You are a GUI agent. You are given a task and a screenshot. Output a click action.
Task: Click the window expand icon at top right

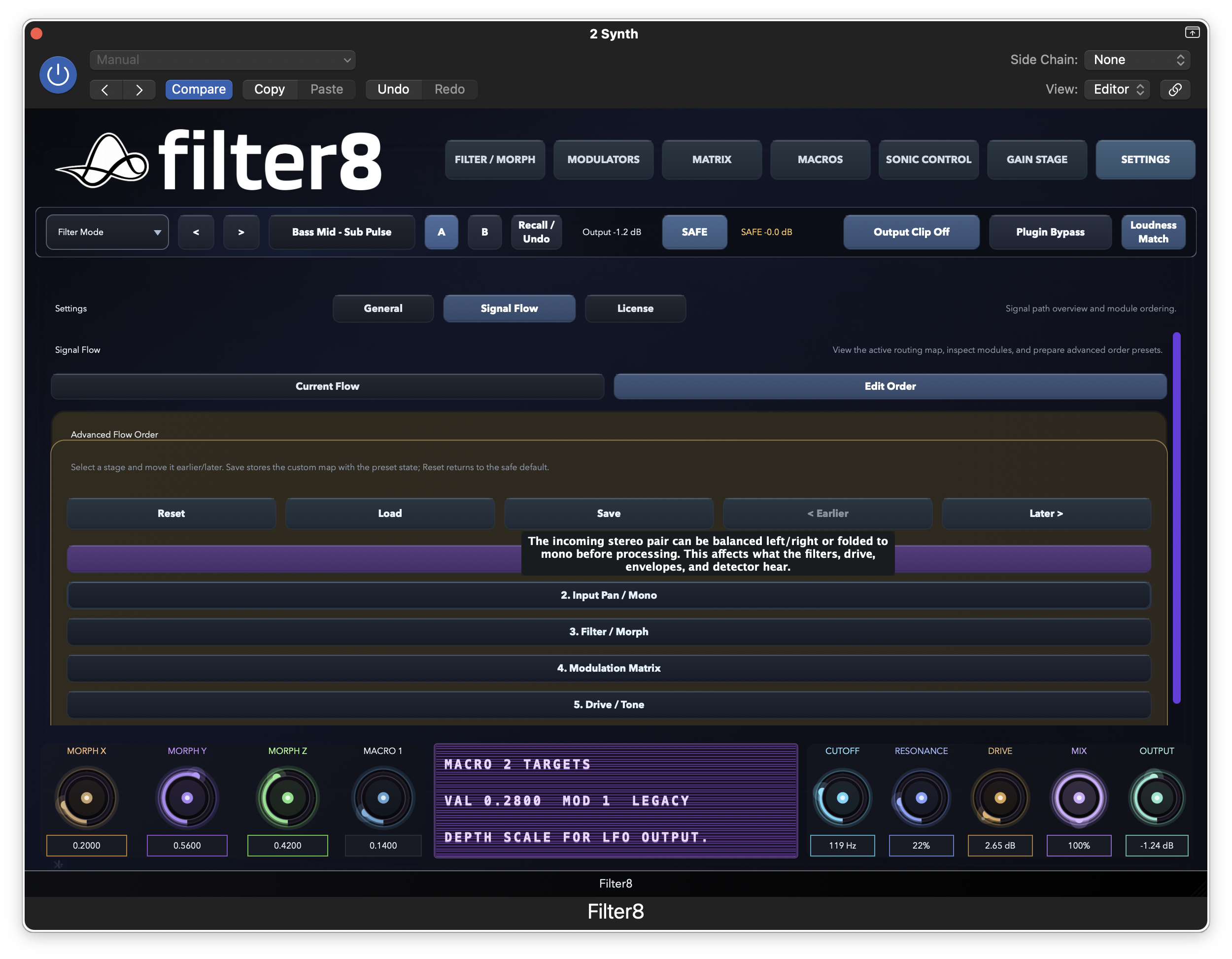[x=1192, y=33]
